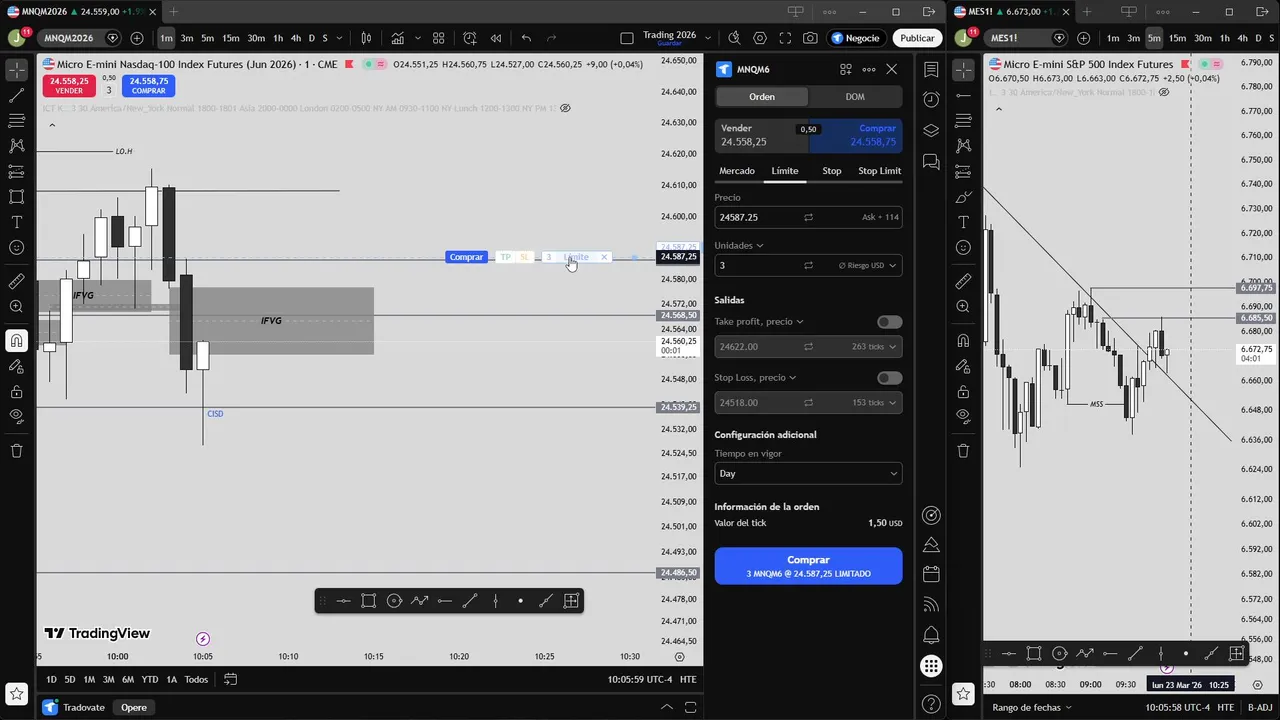Toggle lock all drawings in MNQ window

16,392
